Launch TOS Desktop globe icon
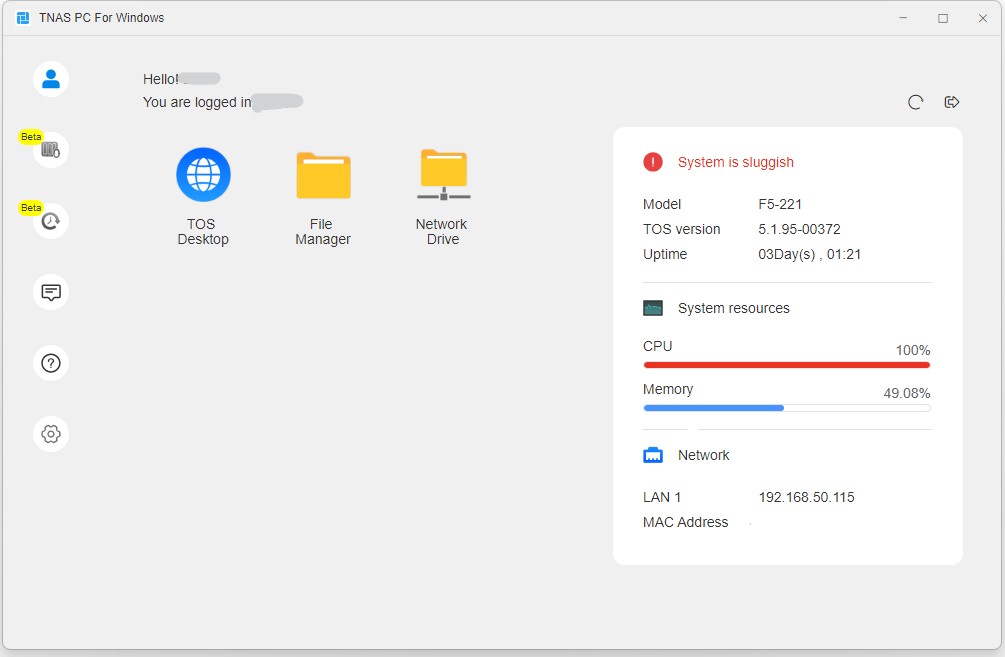The width and height of the screenshot is (1005, 657). click(203, 174)
